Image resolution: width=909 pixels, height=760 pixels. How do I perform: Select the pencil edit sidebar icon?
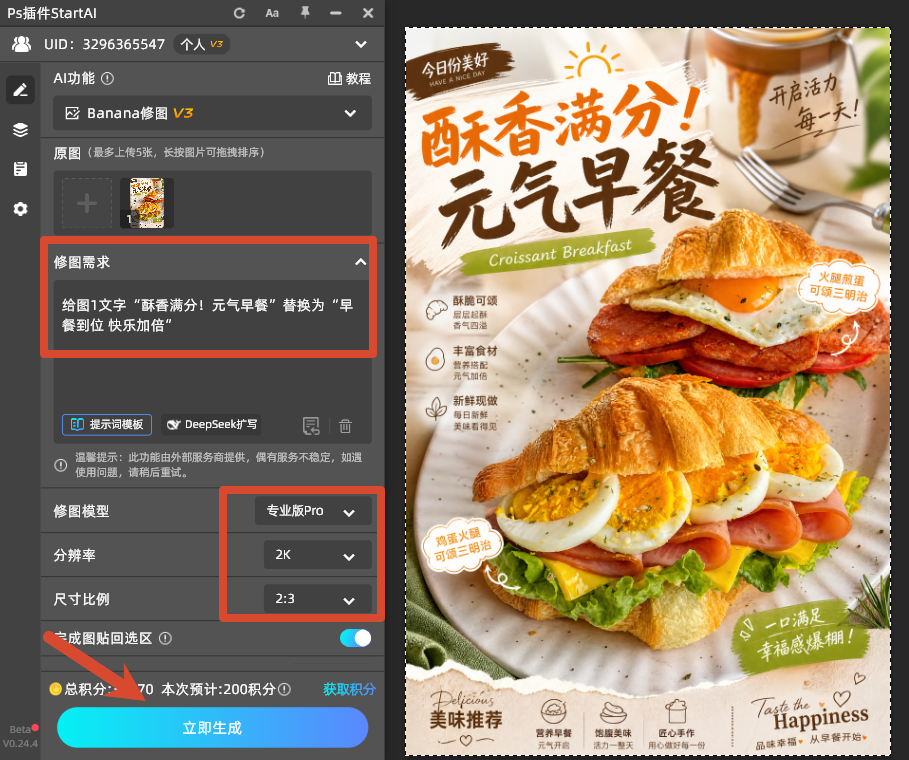tap(20, 90)
